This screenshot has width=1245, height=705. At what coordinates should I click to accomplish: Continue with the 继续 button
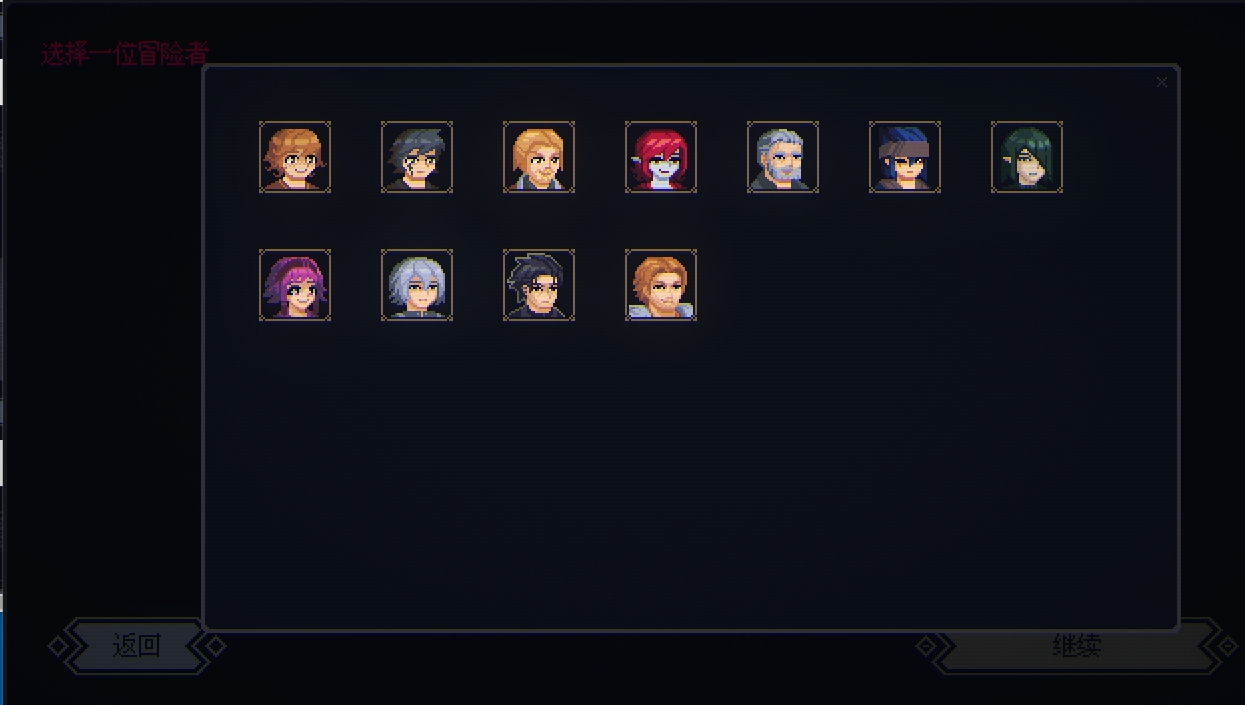1076,646
